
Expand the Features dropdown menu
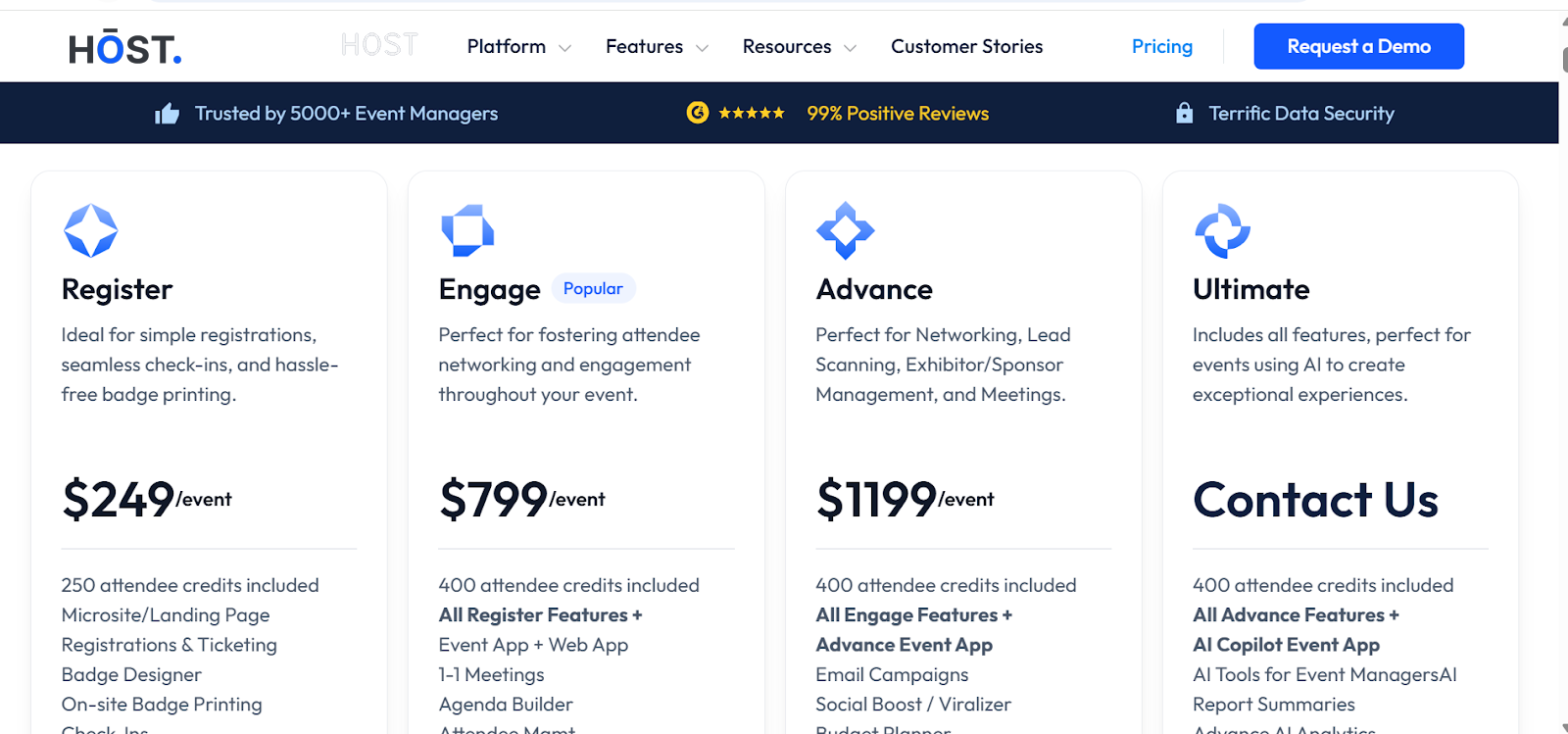pyautogui.click(x=657, y=46)
